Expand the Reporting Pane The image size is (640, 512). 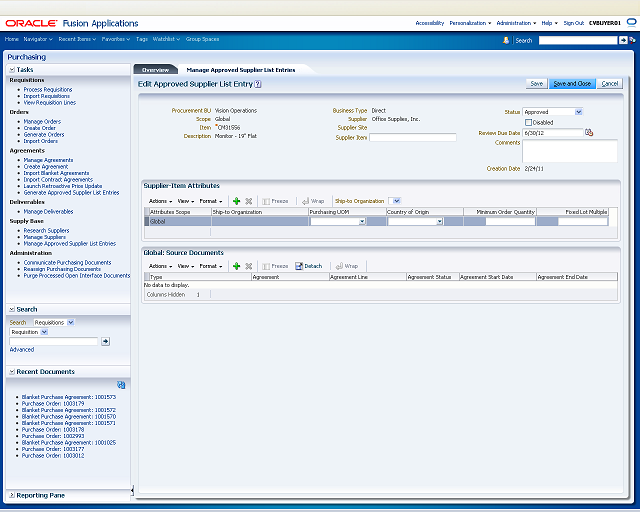(12, 495)
